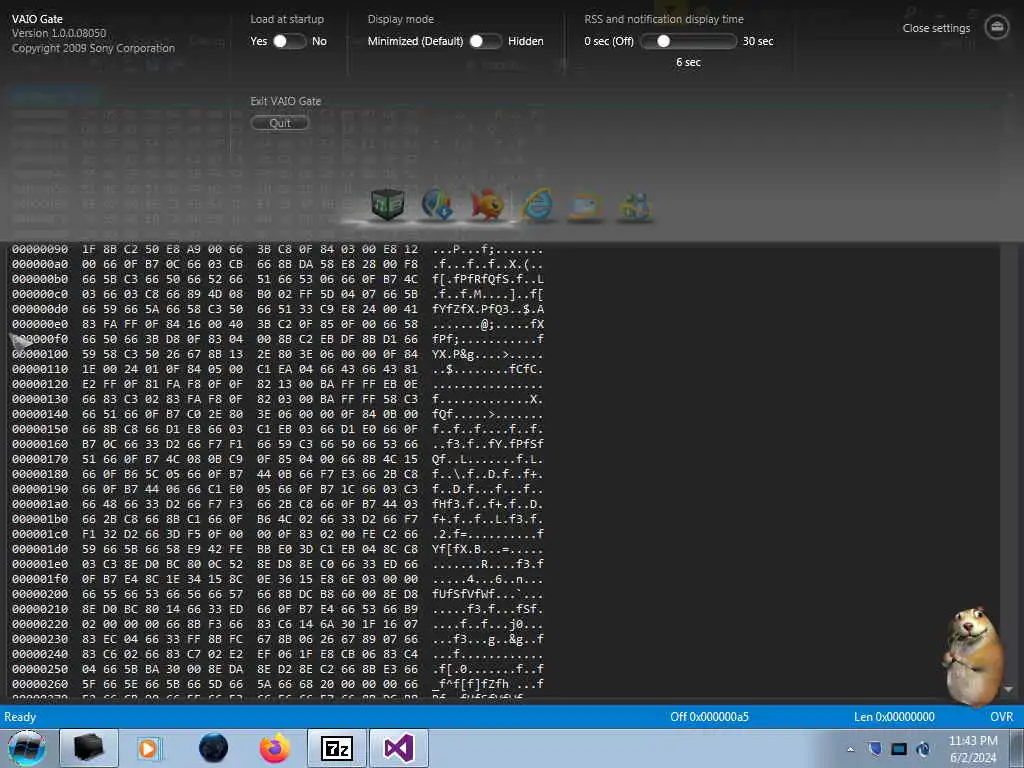Select the offset row 00000200
Image resolution: width=1024 pixels, height=768 pixels.
(40, 594)
